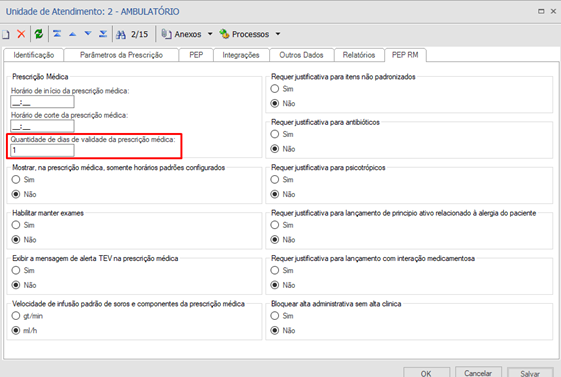Click the Anexos paperclip icon

(166, 34)
